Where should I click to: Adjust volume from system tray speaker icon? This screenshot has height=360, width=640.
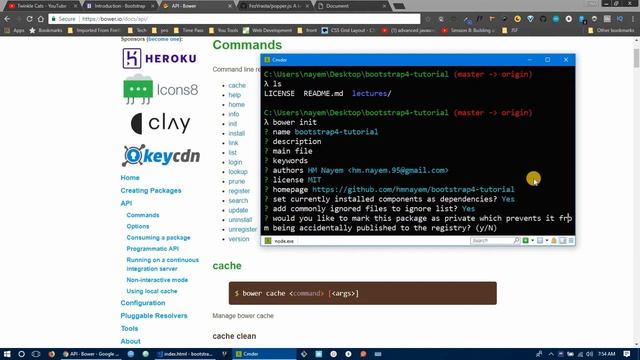[589, 354]
